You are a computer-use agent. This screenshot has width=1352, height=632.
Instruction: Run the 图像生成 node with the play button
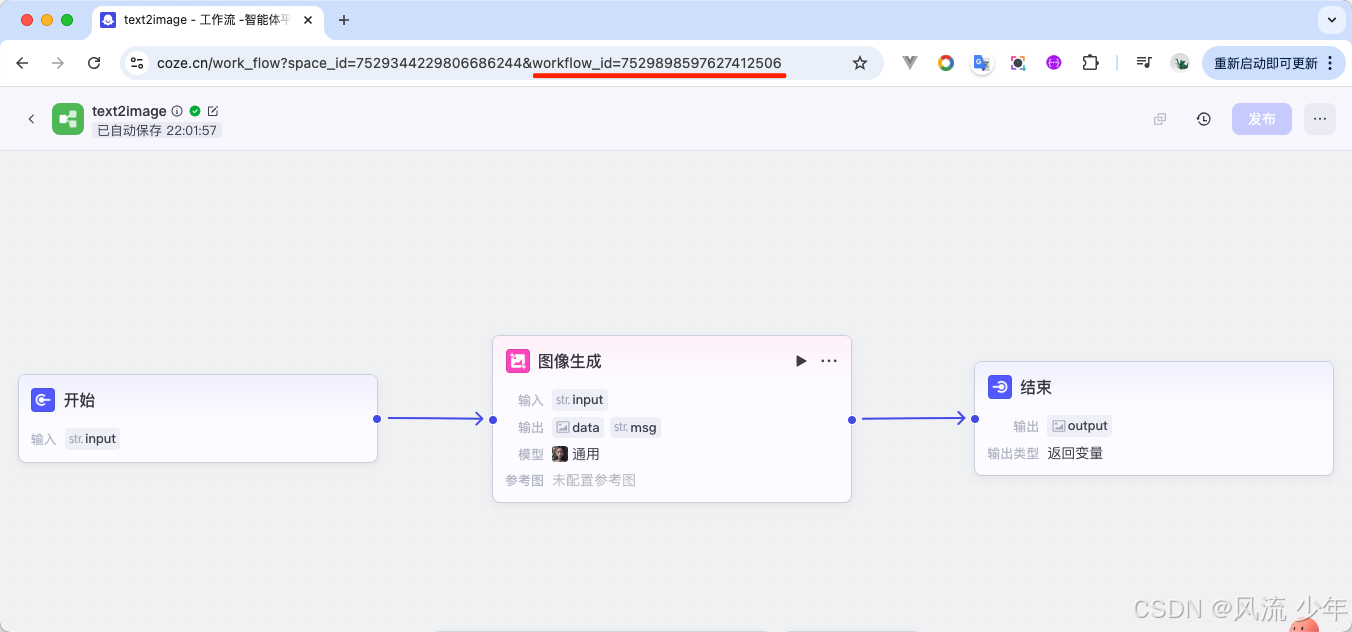(x=801, y=361)
